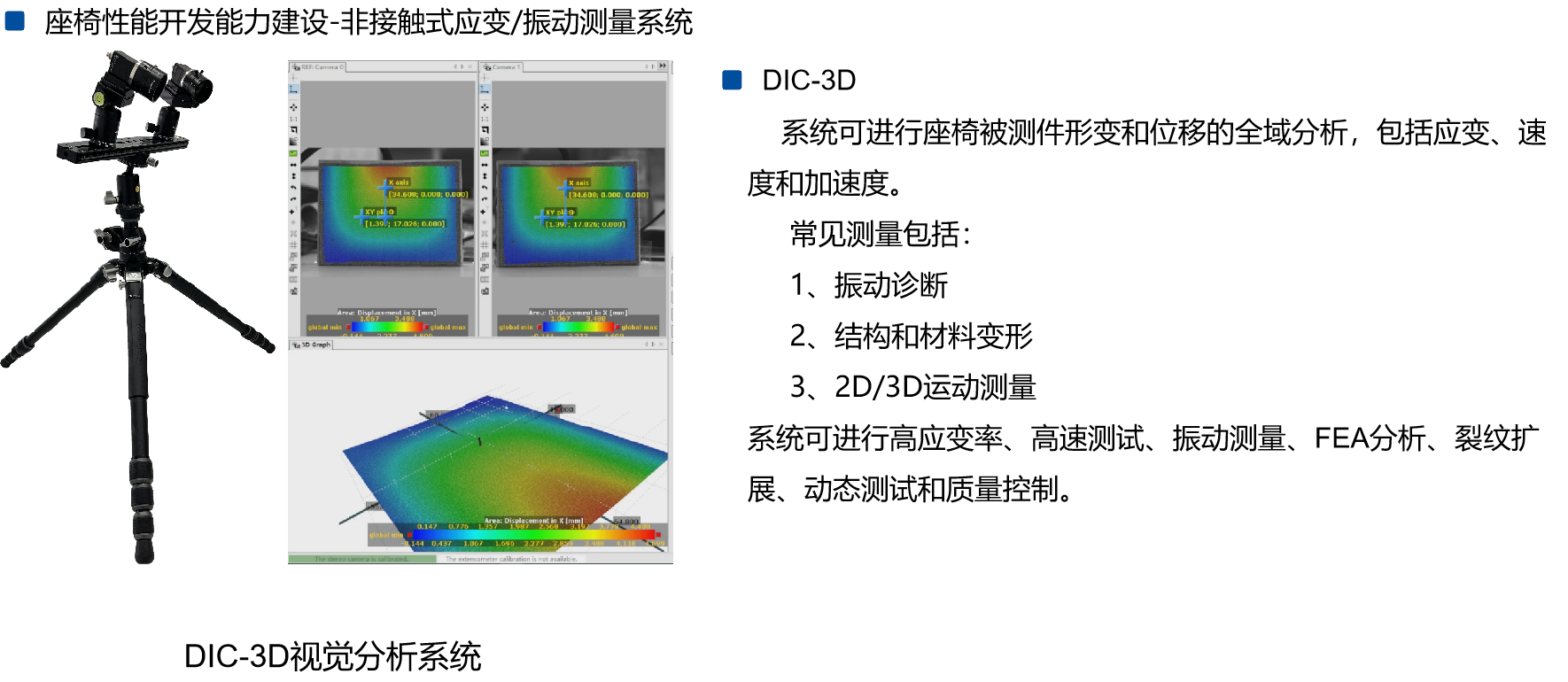Click the stereo camera tripod photo

[137, 306]
